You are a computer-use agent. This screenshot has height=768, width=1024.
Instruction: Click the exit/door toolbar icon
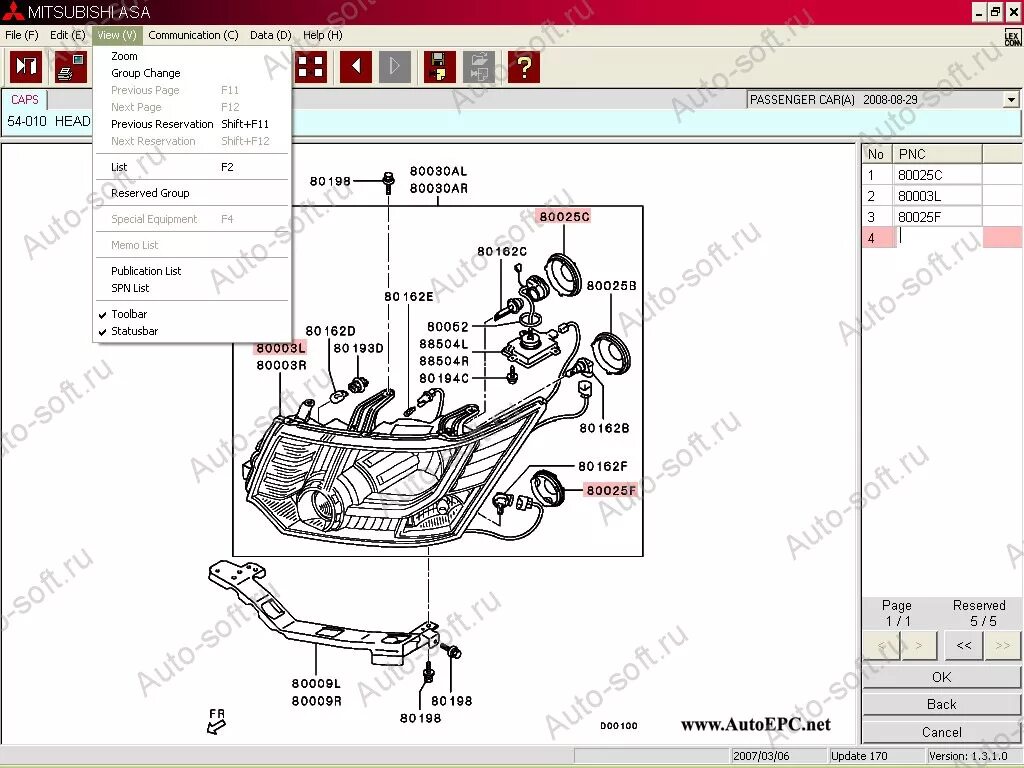pos(26,67)
